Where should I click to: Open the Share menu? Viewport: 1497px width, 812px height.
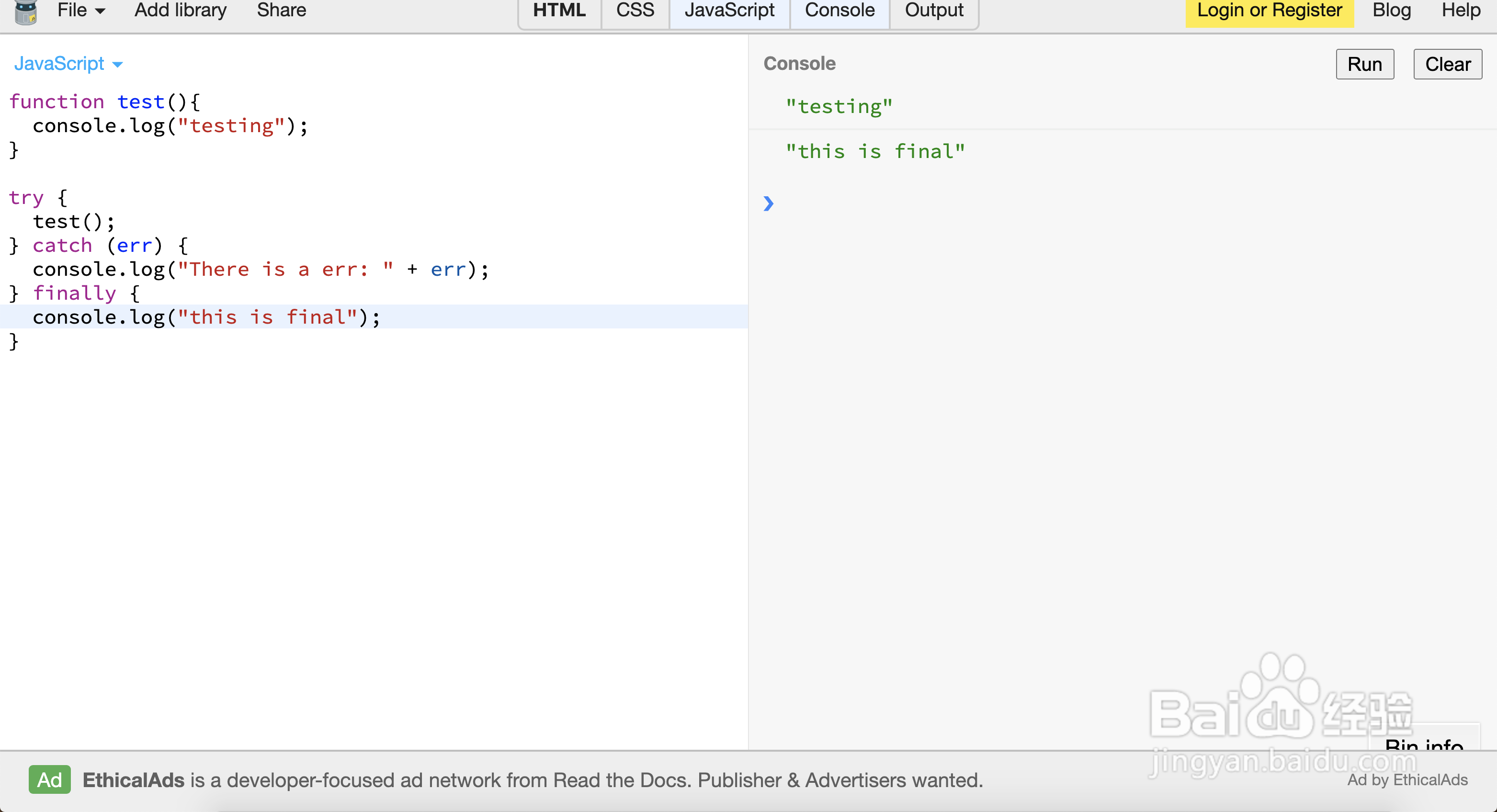pos(281,11)
